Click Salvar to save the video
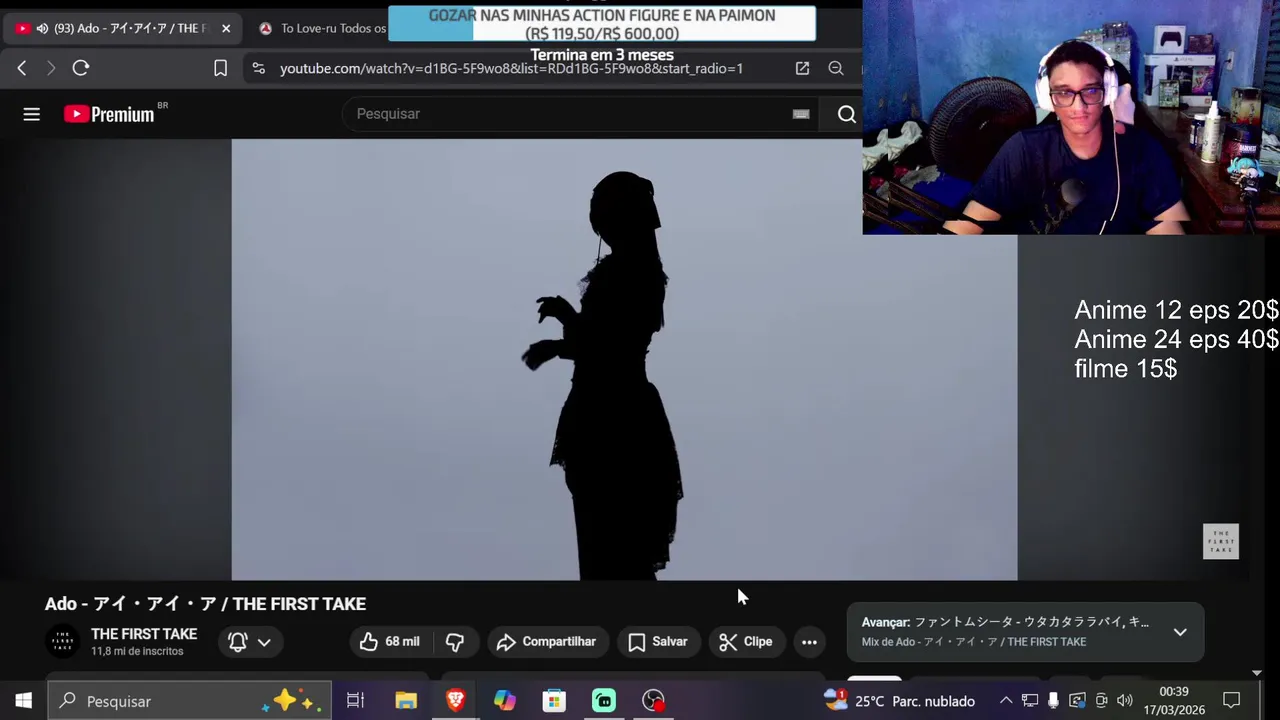The height and width of the screenshot is (720, 1280). click(x=658, y=642)
